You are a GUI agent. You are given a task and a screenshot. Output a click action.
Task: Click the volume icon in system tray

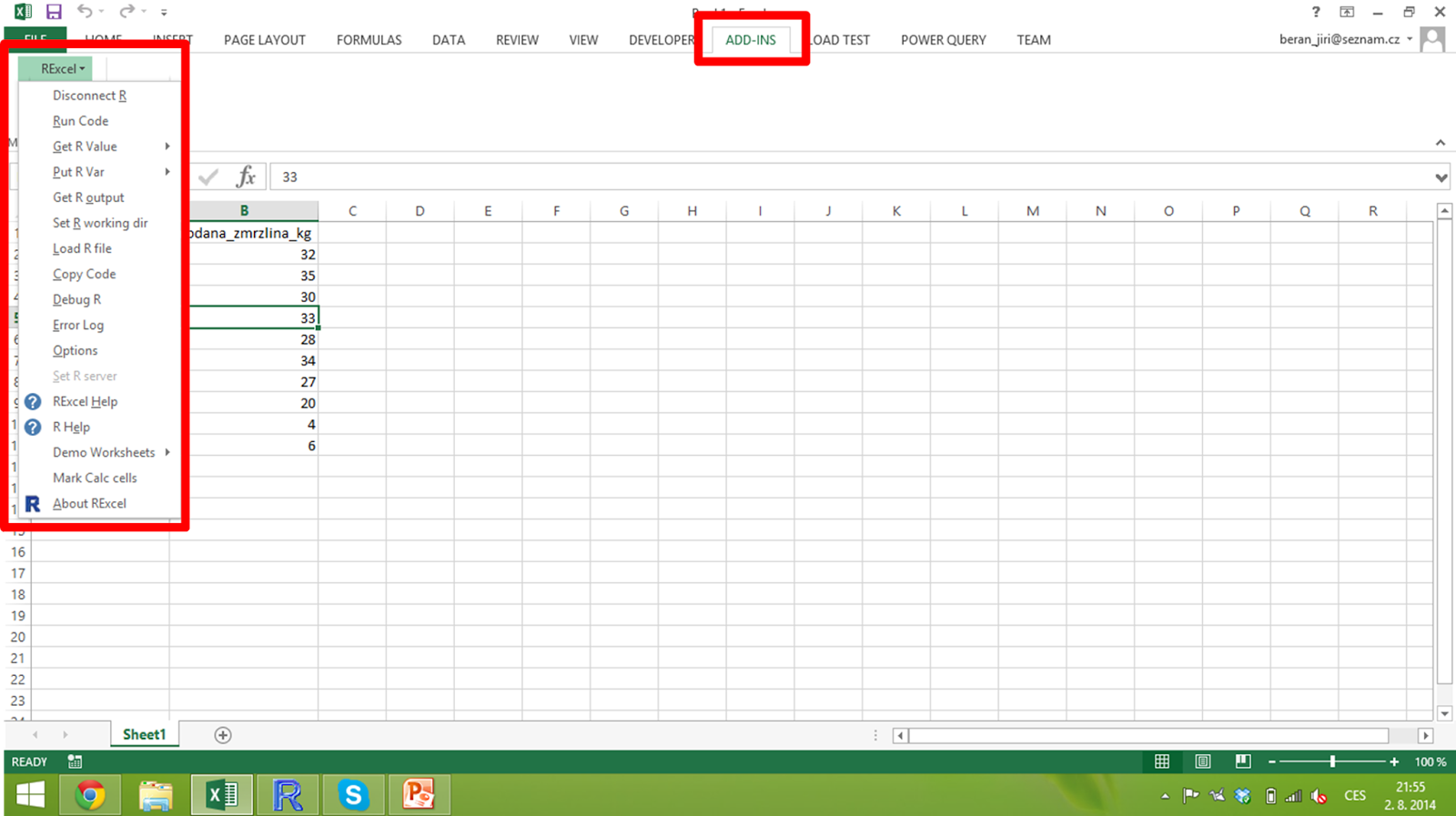tap(1319, 796)
